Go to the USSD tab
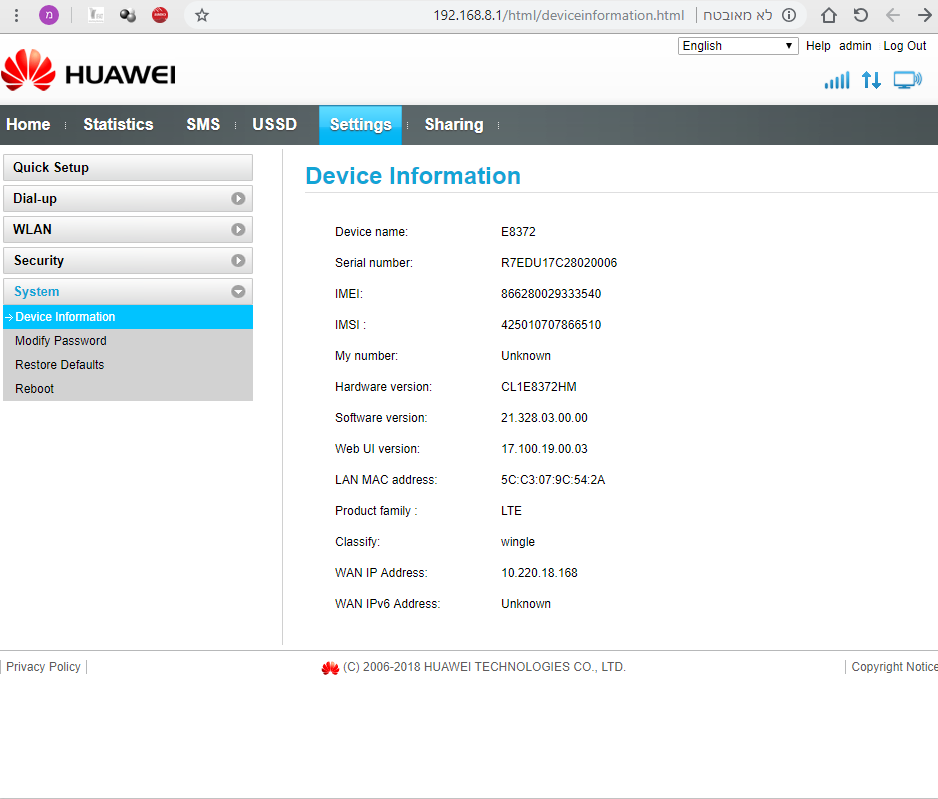The height and width of the screenshot is (799, 938). pos(275,124)
